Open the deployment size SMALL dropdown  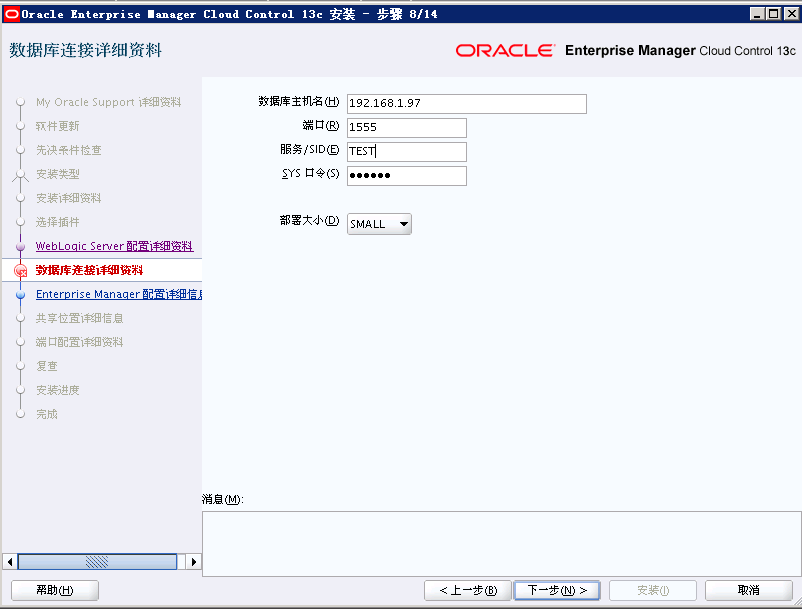click(379, 224)
